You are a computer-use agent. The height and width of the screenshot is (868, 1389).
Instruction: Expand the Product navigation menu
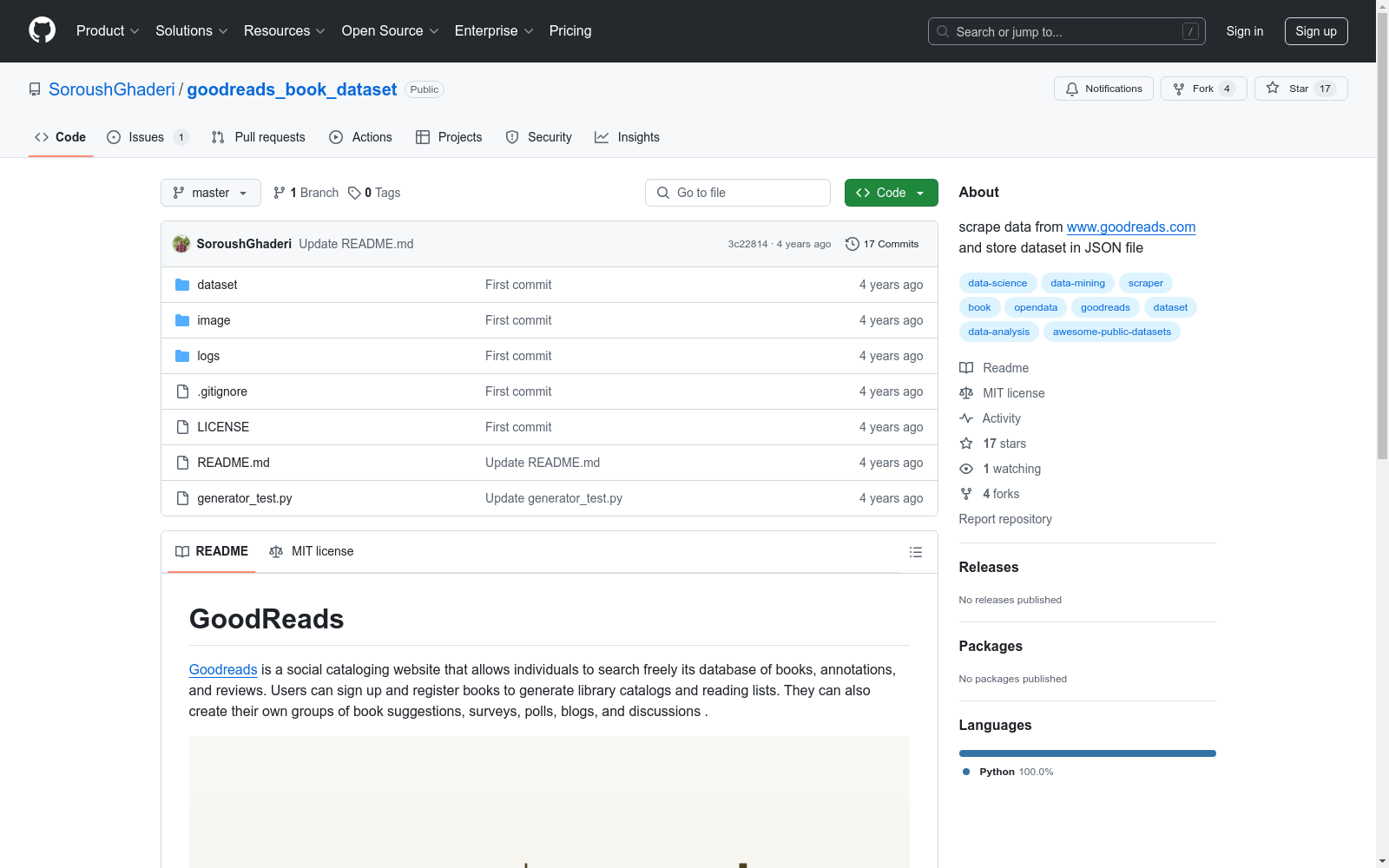click(108, 30)
